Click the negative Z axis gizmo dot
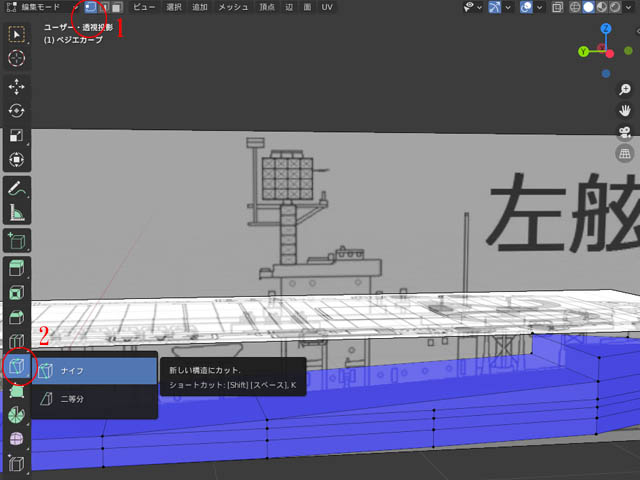 tap(606, 74)
